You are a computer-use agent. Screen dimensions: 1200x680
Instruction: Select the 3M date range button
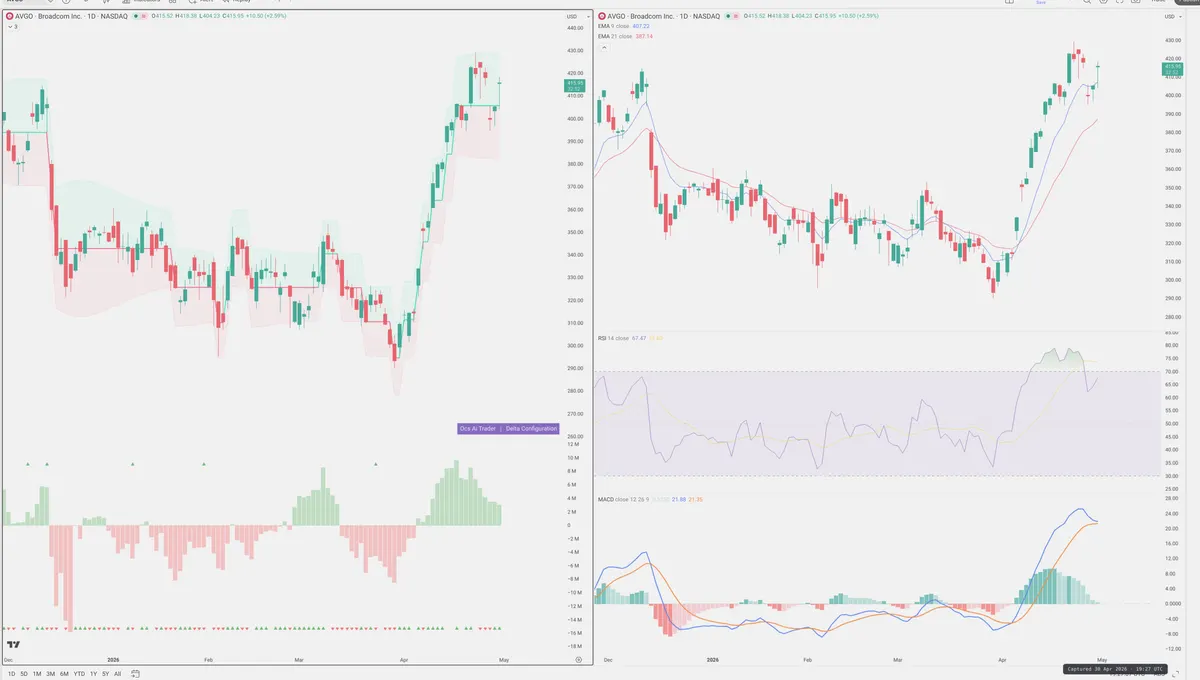point(51,674)
